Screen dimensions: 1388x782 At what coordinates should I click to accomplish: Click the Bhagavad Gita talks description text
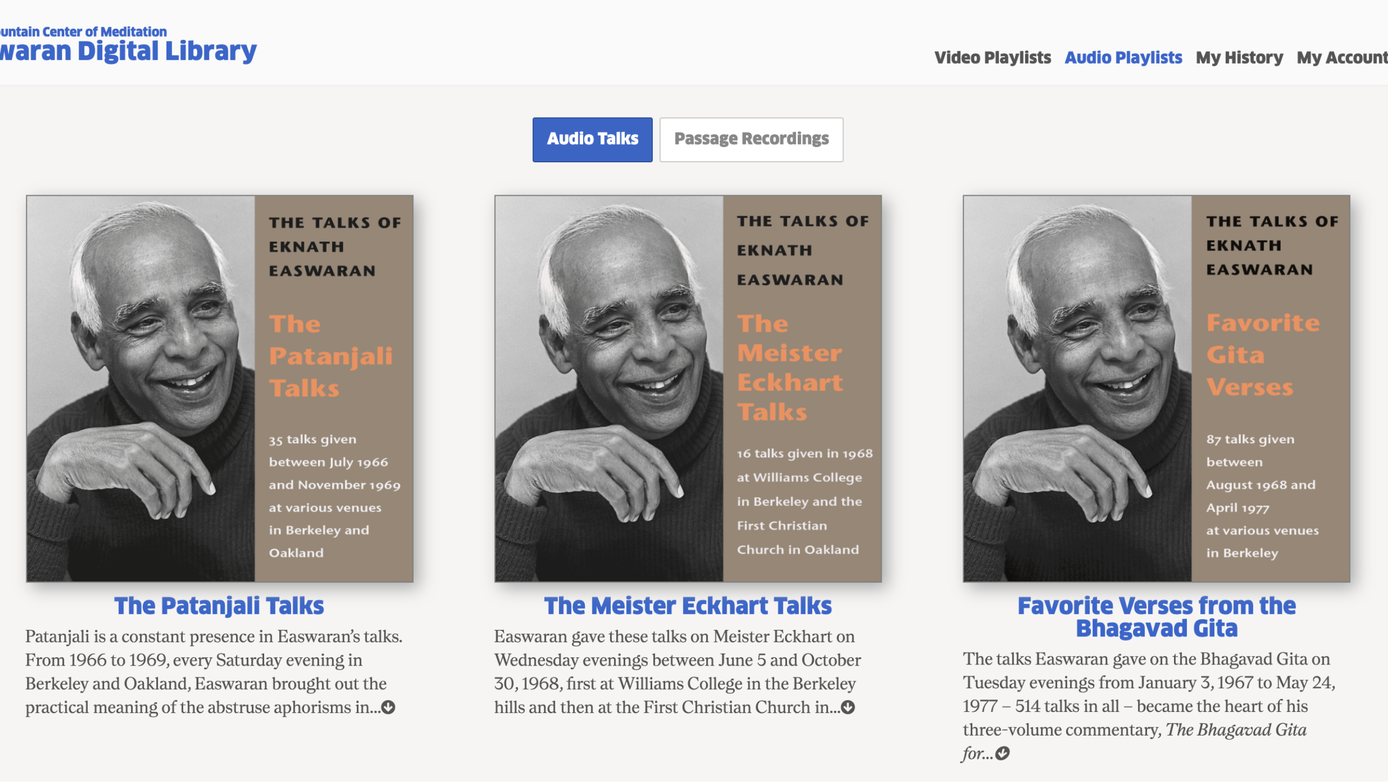[x=1150, y=706]
